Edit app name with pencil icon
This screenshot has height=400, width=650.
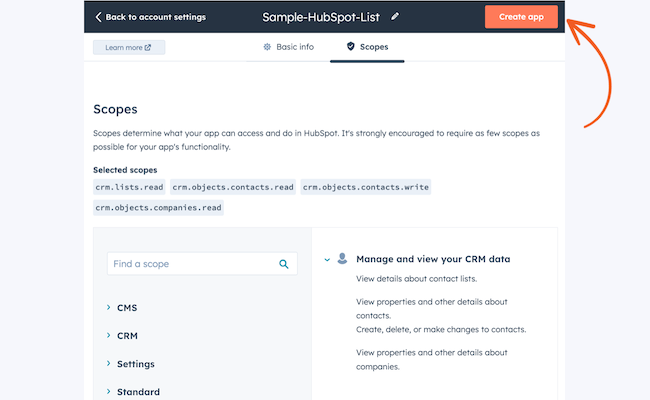coord(395,17)
